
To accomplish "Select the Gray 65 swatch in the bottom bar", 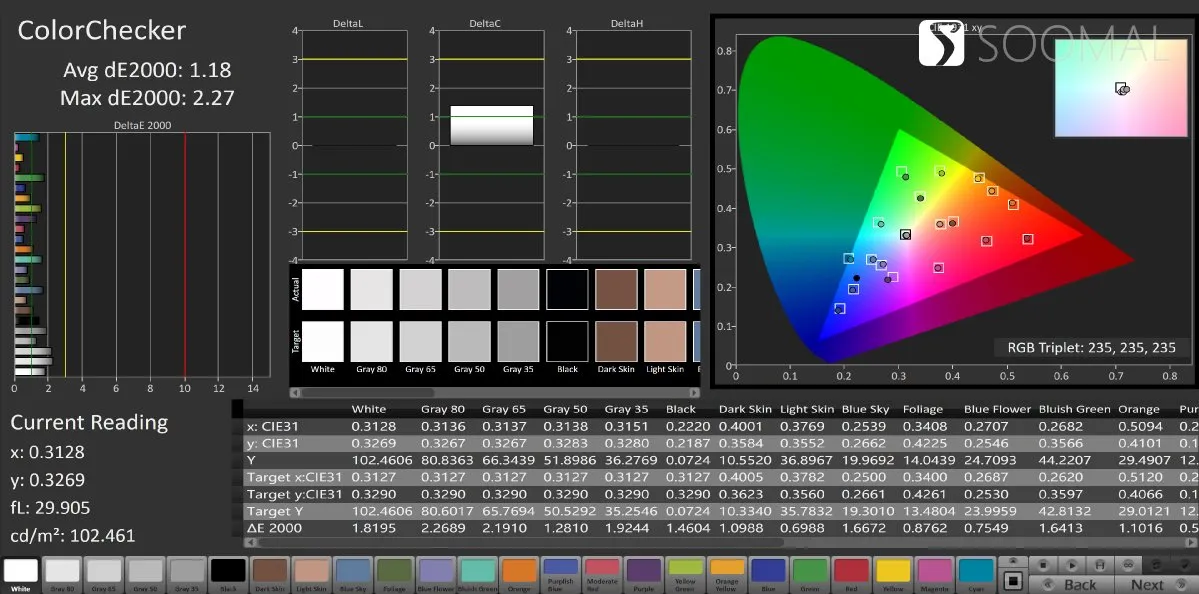I will tap(103, 574).
